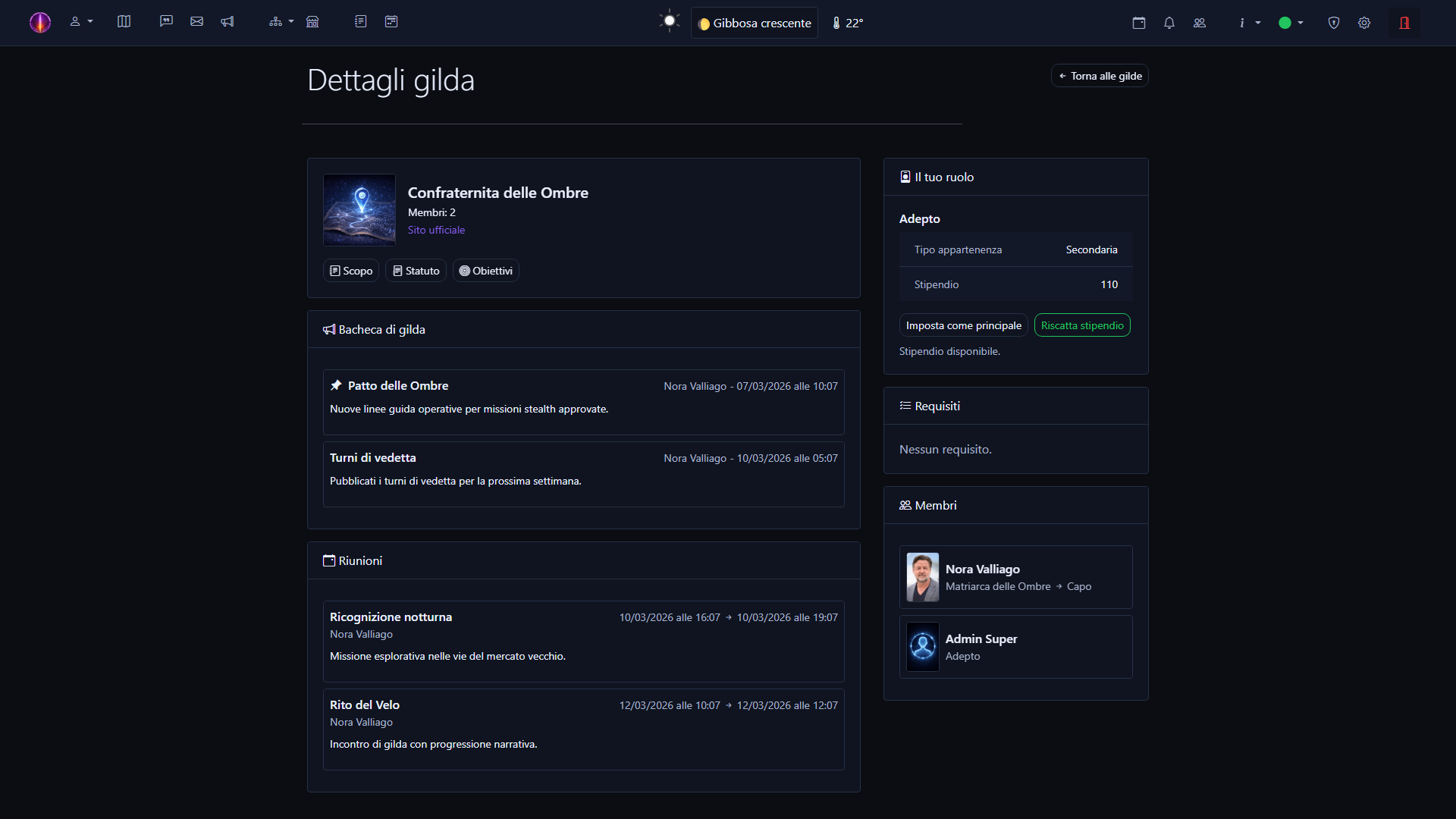Click the Riunioni calendar header icon
The image size is (1456, 819).
[329, 560]
